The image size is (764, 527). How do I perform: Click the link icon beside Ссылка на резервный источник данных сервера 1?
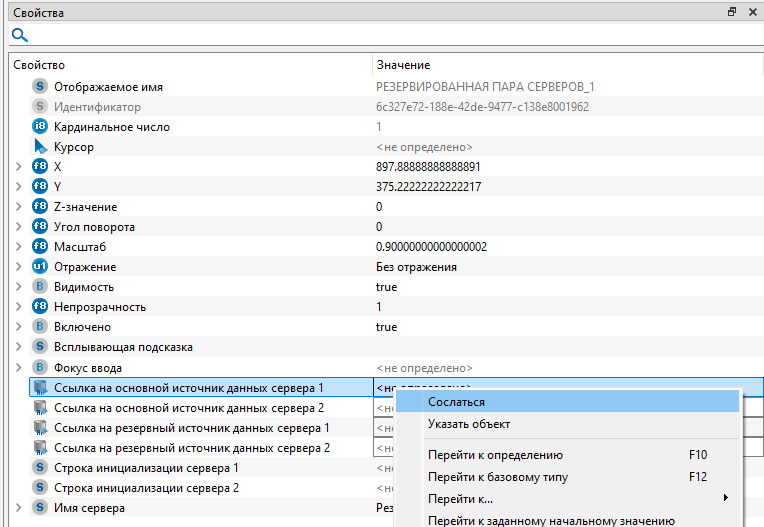[x=40, y=428]
